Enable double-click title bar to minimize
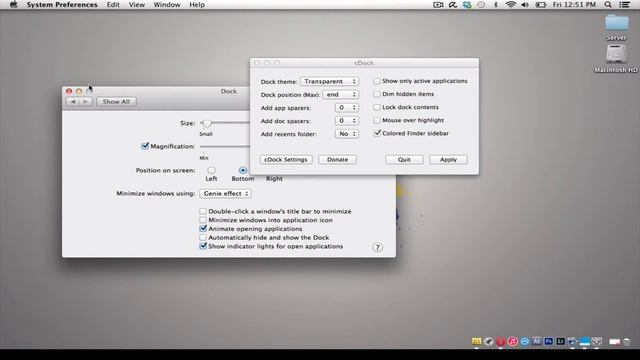Viewport: 640px width, 360px height. pyautogui.click(x=203, y=211)
